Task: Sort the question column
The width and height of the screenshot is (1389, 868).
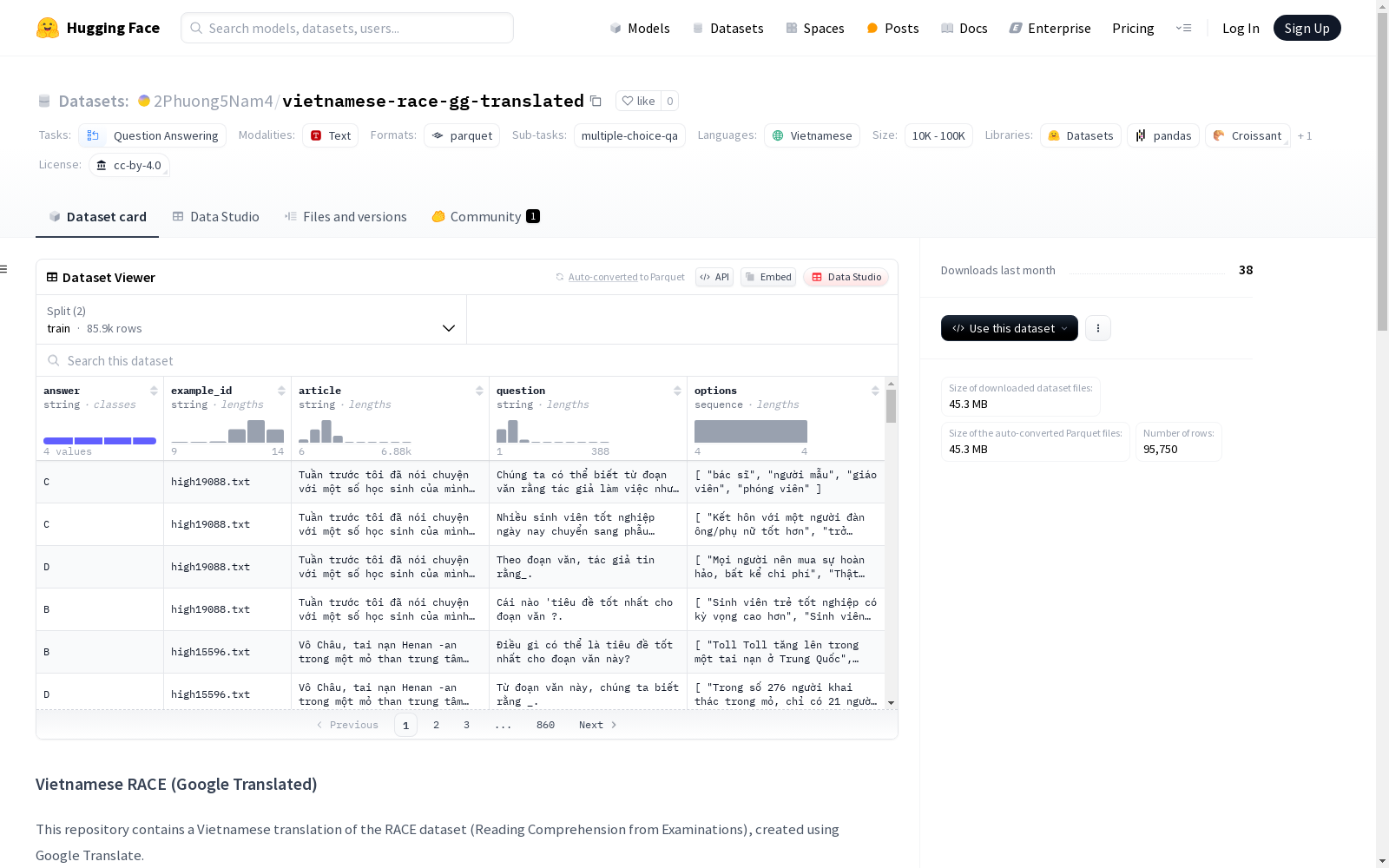Action: click(x=677, y=391)
